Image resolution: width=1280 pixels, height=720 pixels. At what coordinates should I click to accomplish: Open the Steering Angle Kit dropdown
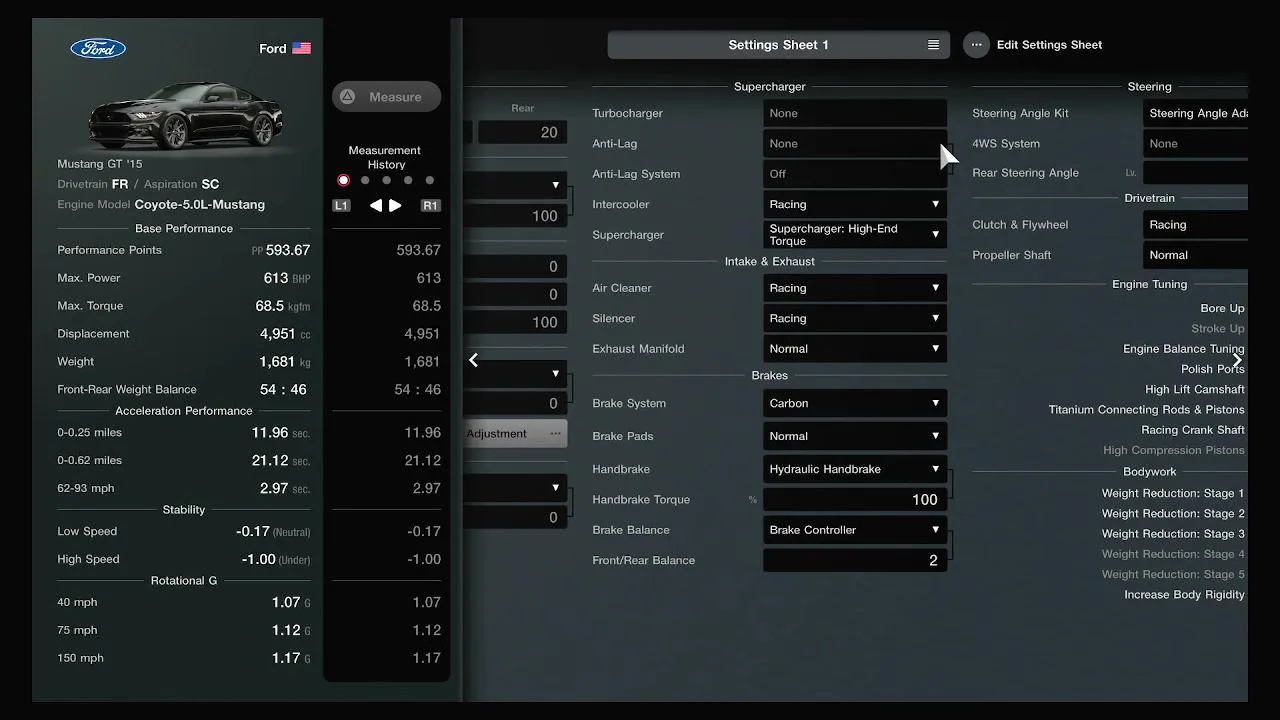click(x=1195, y=113)
